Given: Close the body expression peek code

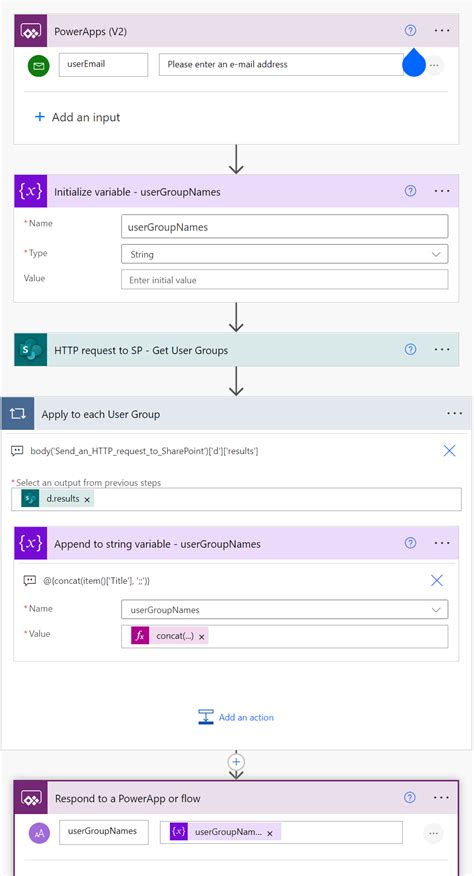Looking at the screenshot, I should [x=449, y=451].
